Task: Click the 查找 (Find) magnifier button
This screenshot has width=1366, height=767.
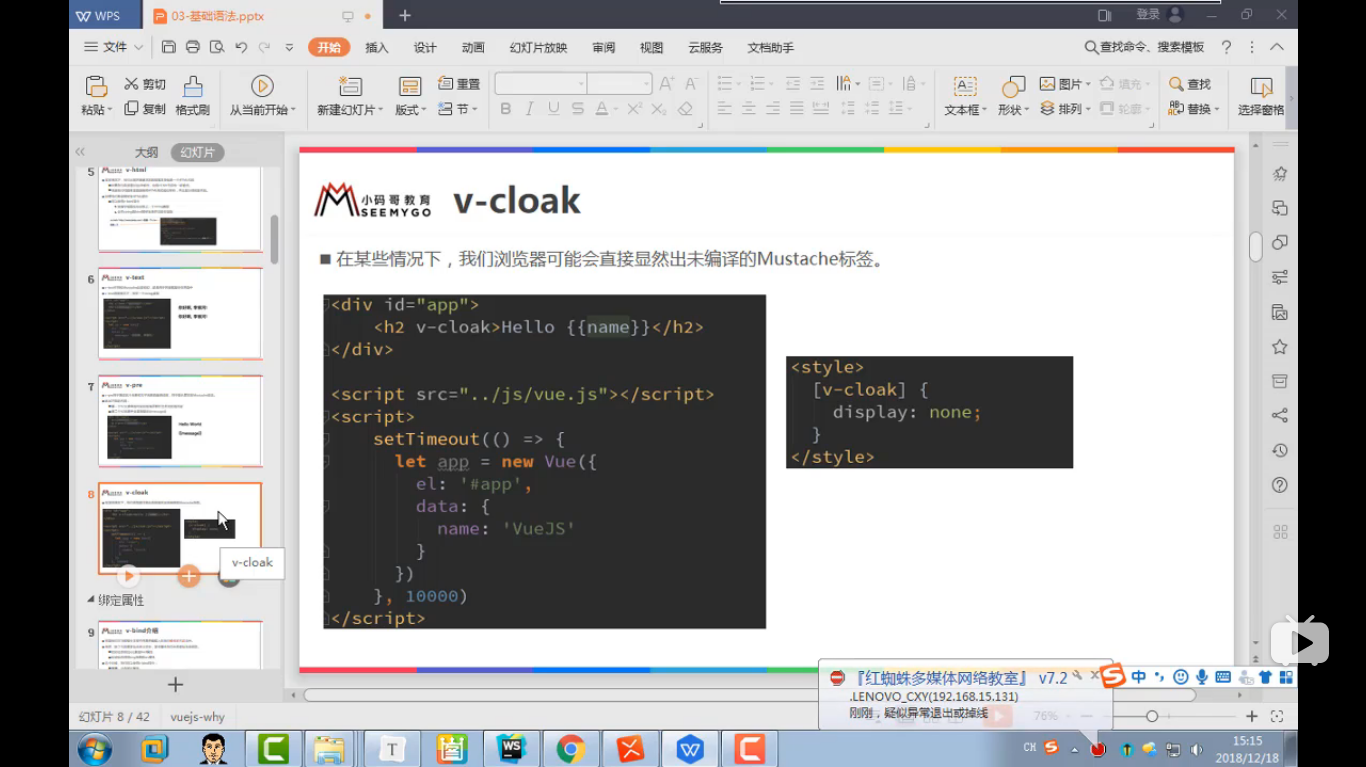Action: pyautogui.click(x=1190, y=84)
